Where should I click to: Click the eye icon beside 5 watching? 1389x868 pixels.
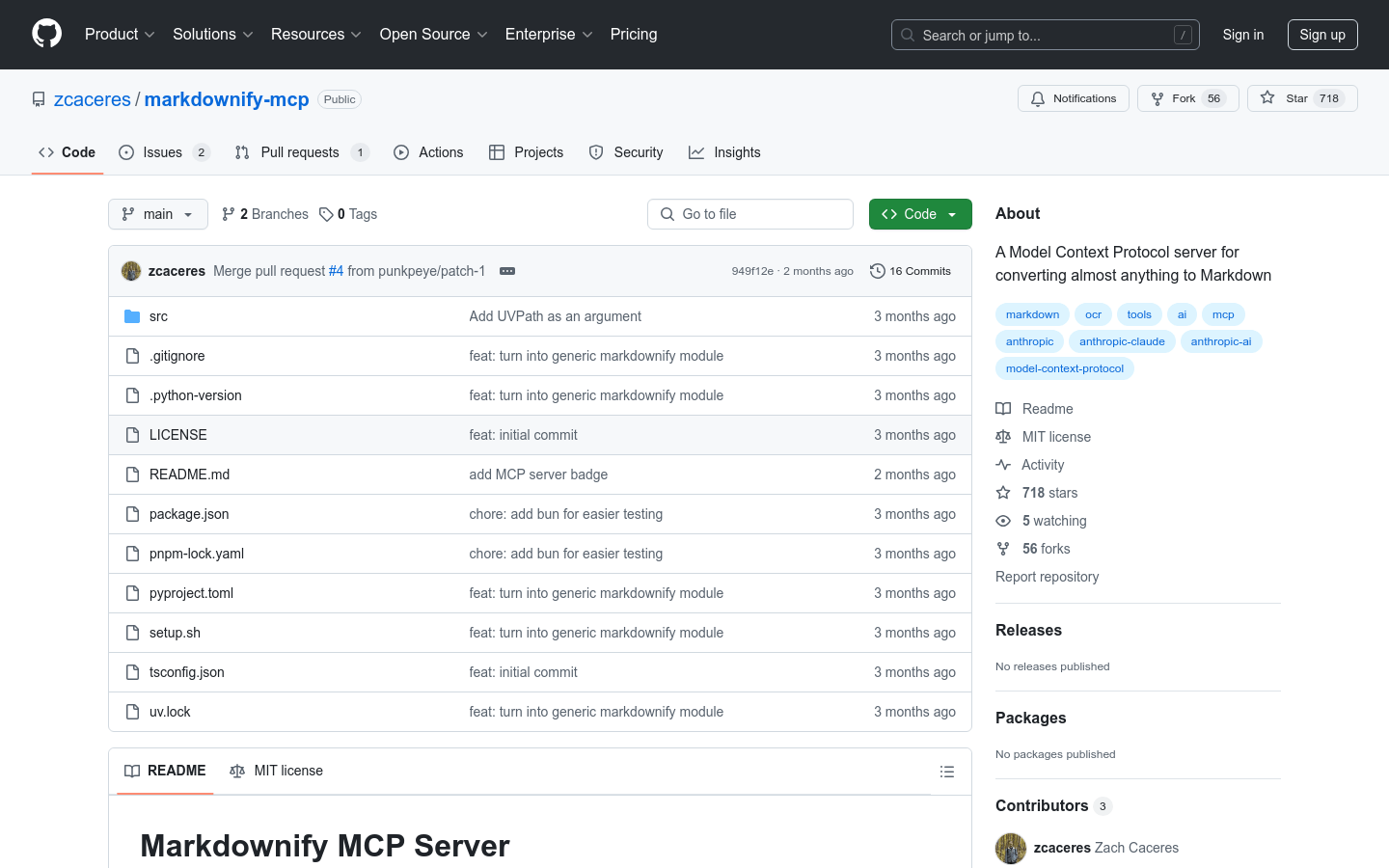click(x=1003, y=521)
